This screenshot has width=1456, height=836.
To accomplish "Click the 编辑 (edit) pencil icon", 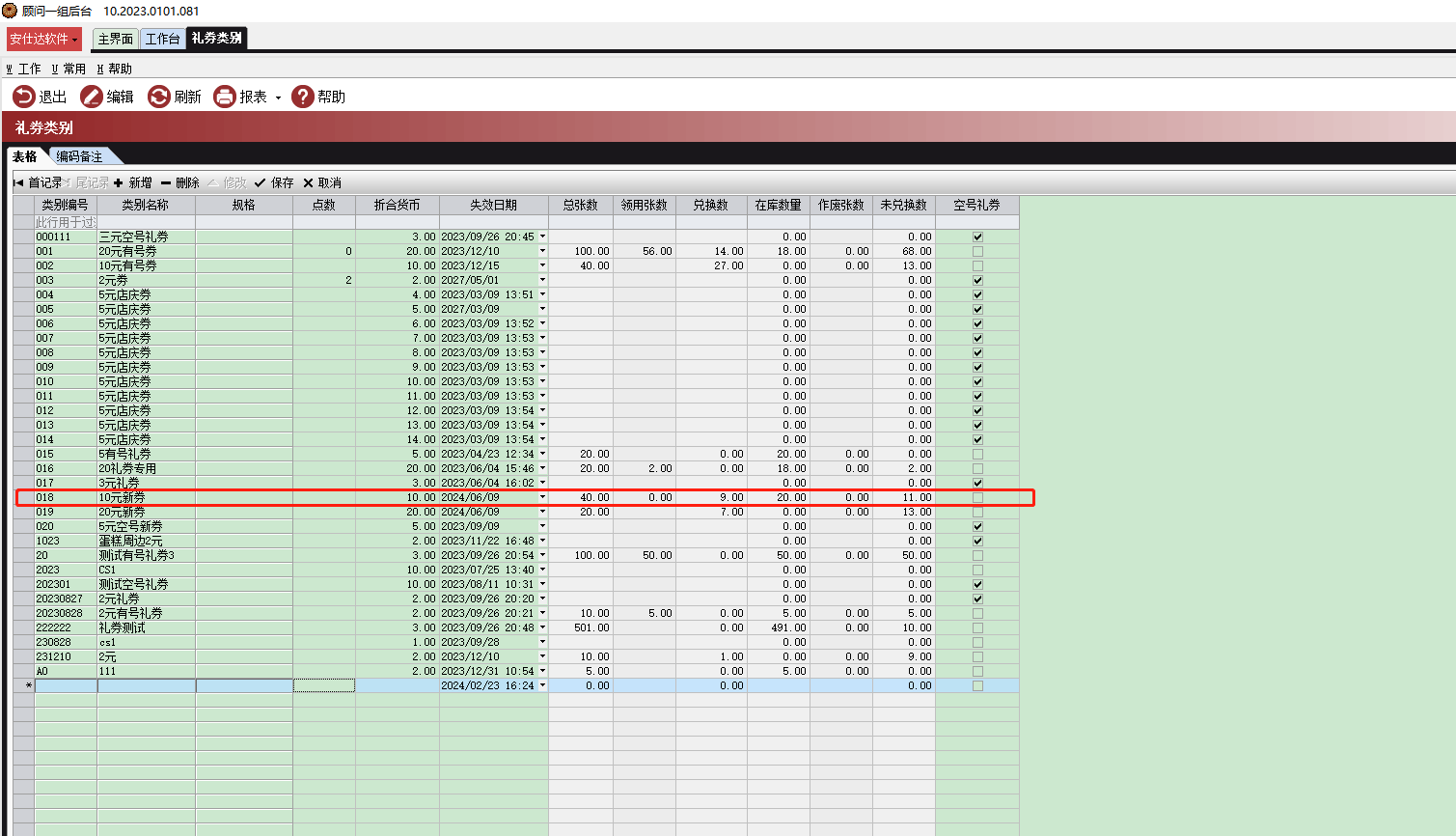I will [92, 97].
